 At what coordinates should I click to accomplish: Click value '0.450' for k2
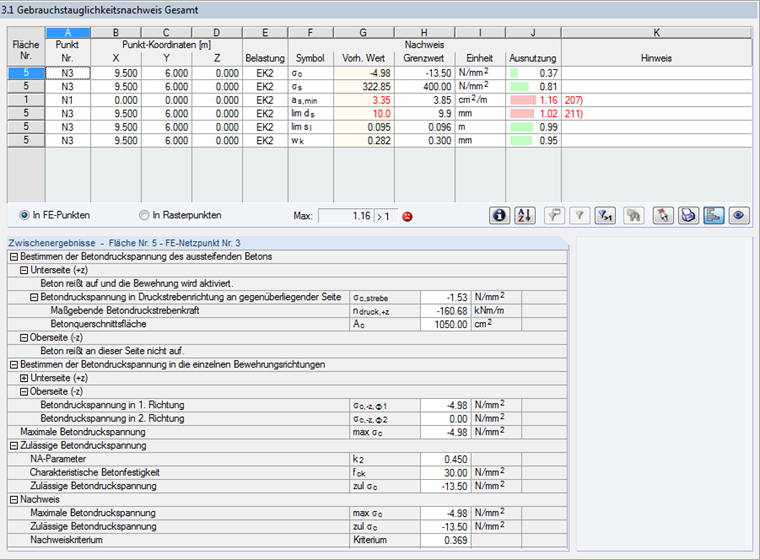[445, 459]
